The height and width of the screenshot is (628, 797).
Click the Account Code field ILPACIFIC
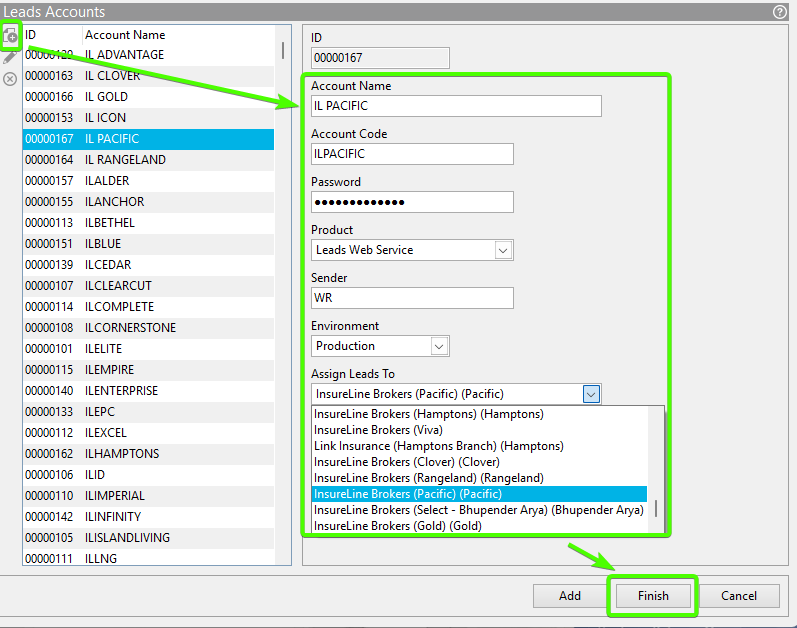(x=412, y=154)
